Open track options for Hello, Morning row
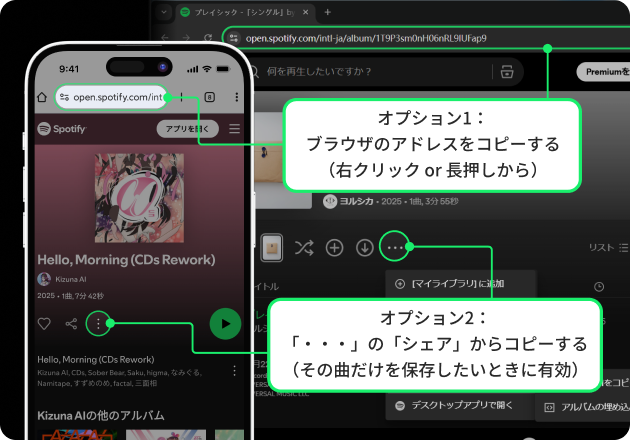Image resolution: width=630 pixels, height=440 pixels. click(x=234, y=370)
